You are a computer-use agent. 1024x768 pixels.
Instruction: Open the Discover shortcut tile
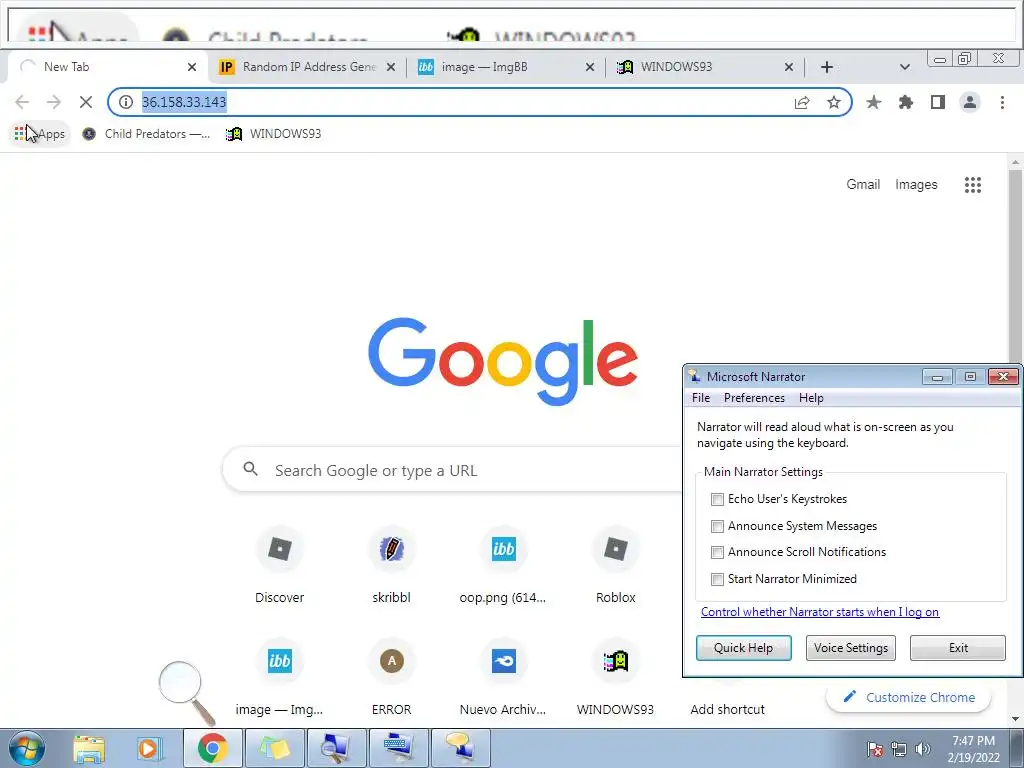click(280, 566)
